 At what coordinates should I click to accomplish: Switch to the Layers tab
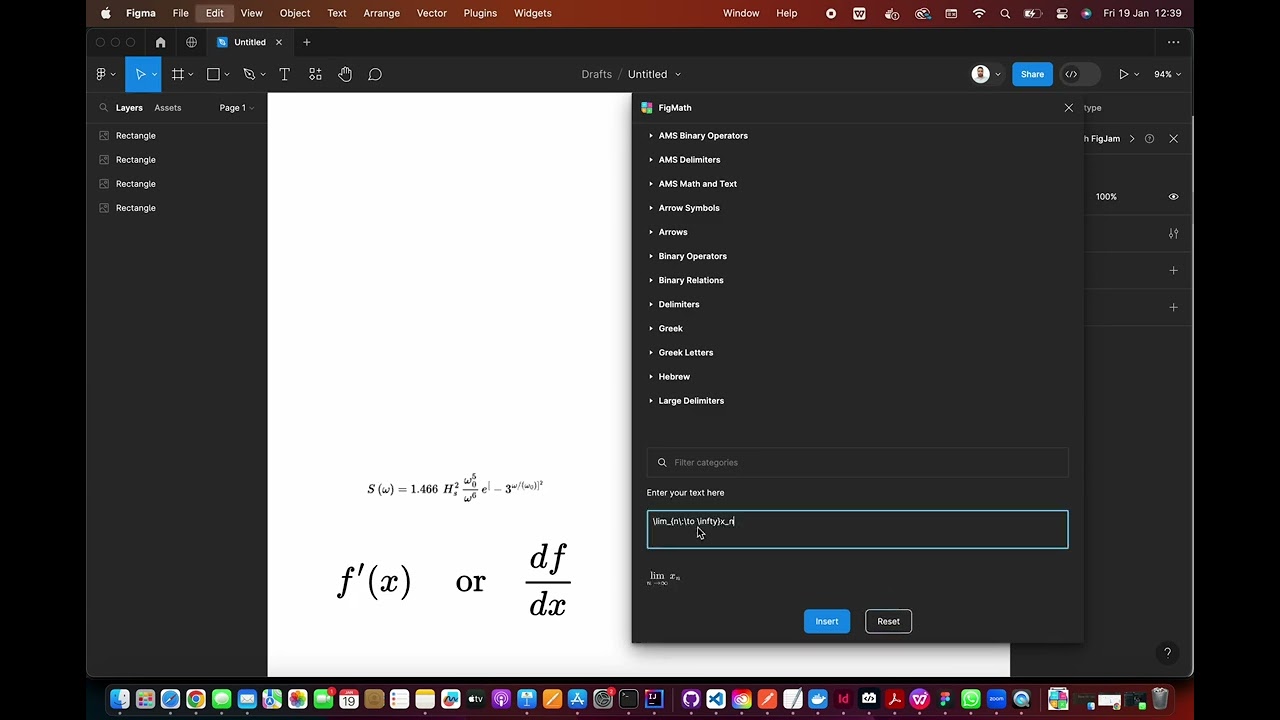(x=129, y=108)
